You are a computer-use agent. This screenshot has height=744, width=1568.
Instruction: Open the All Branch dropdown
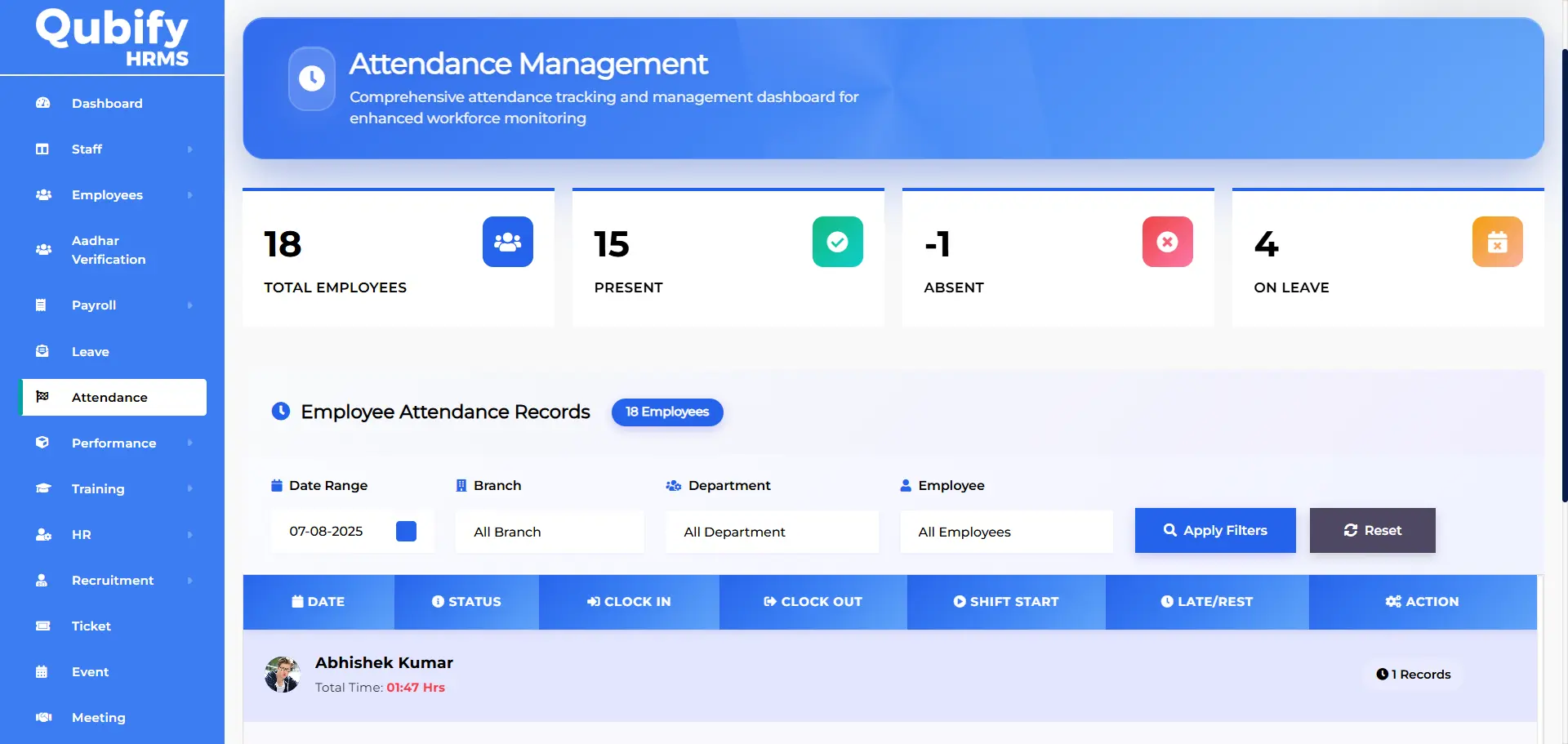pyautogui.click(x=550, y=532)
